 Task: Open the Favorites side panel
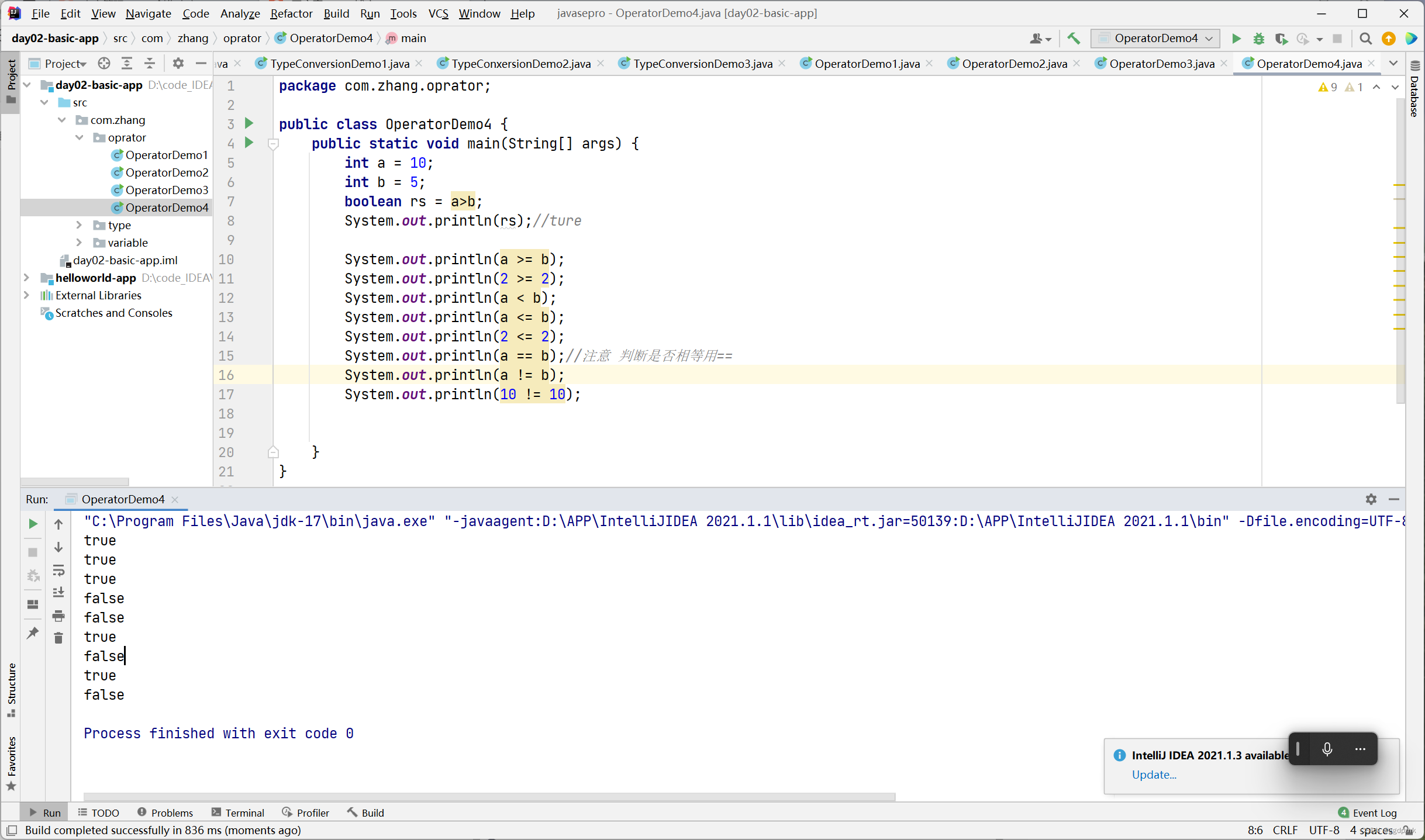11,763
